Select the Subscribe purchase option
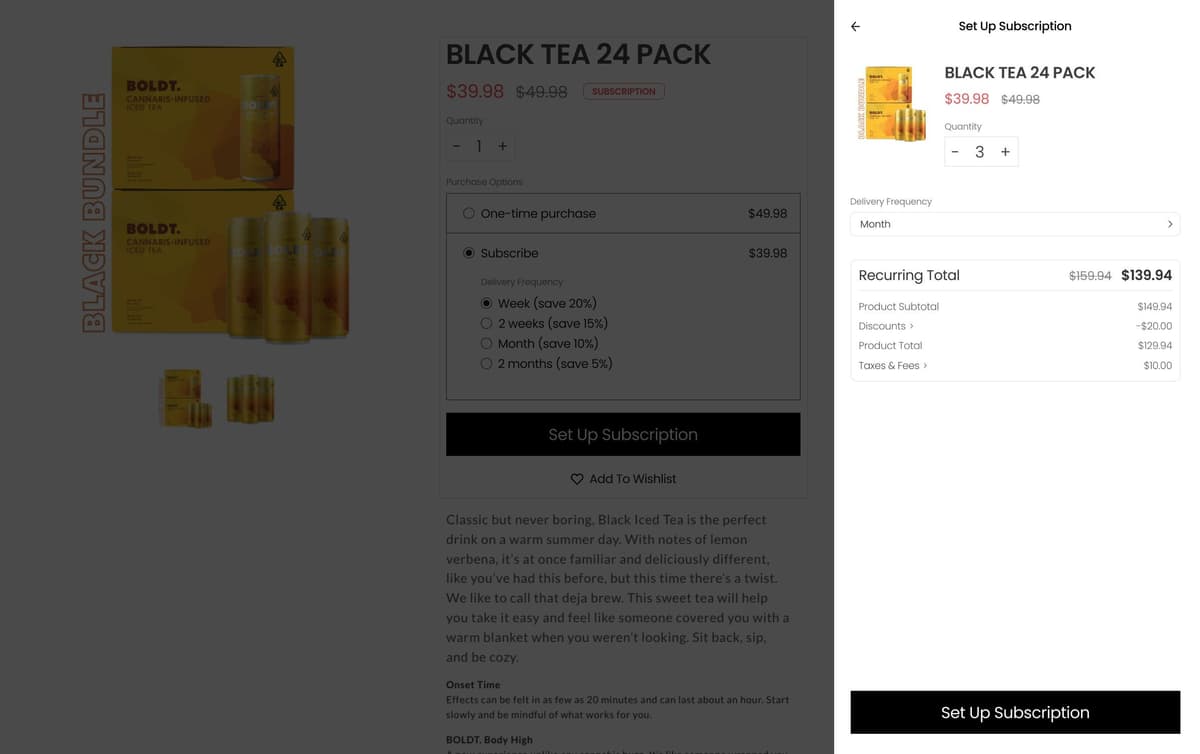Screen dimensions: 1200x754 pyautogui.click(x=468, y=252)
